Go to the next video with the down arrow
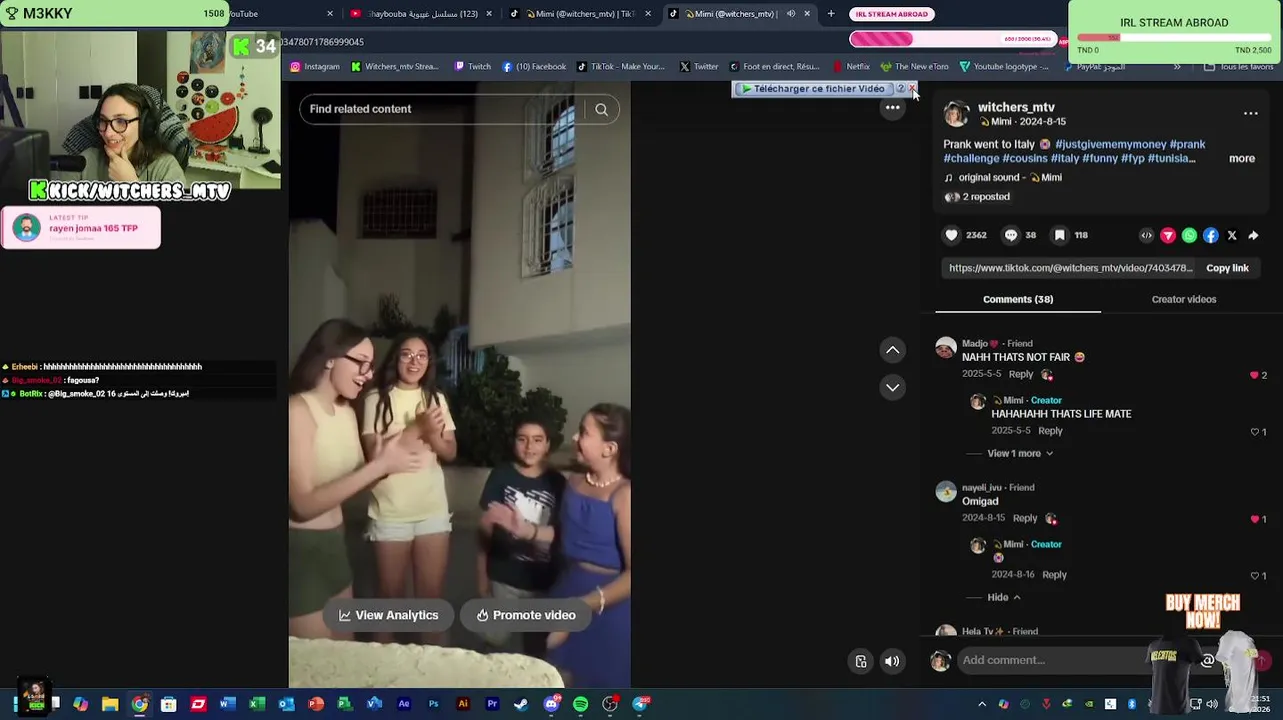 point(892,387)
